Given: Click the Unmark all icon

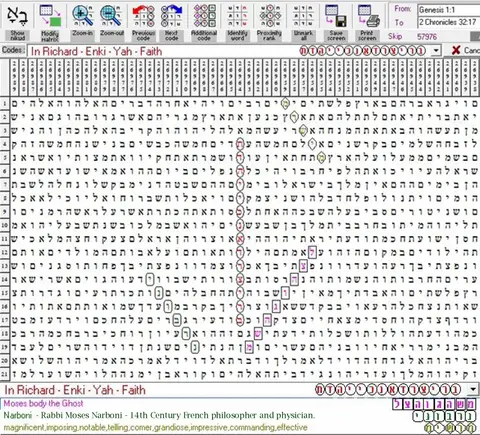Looking at the screenshot, I should [x=303, y=22].
